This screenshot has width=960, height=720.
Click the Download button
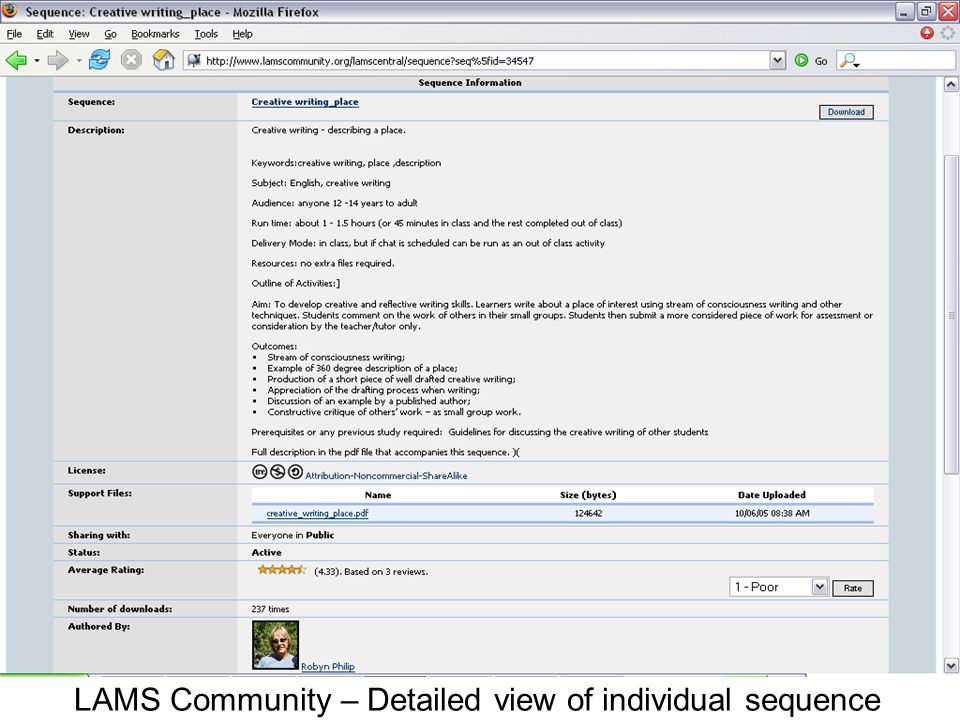(846, 112)
